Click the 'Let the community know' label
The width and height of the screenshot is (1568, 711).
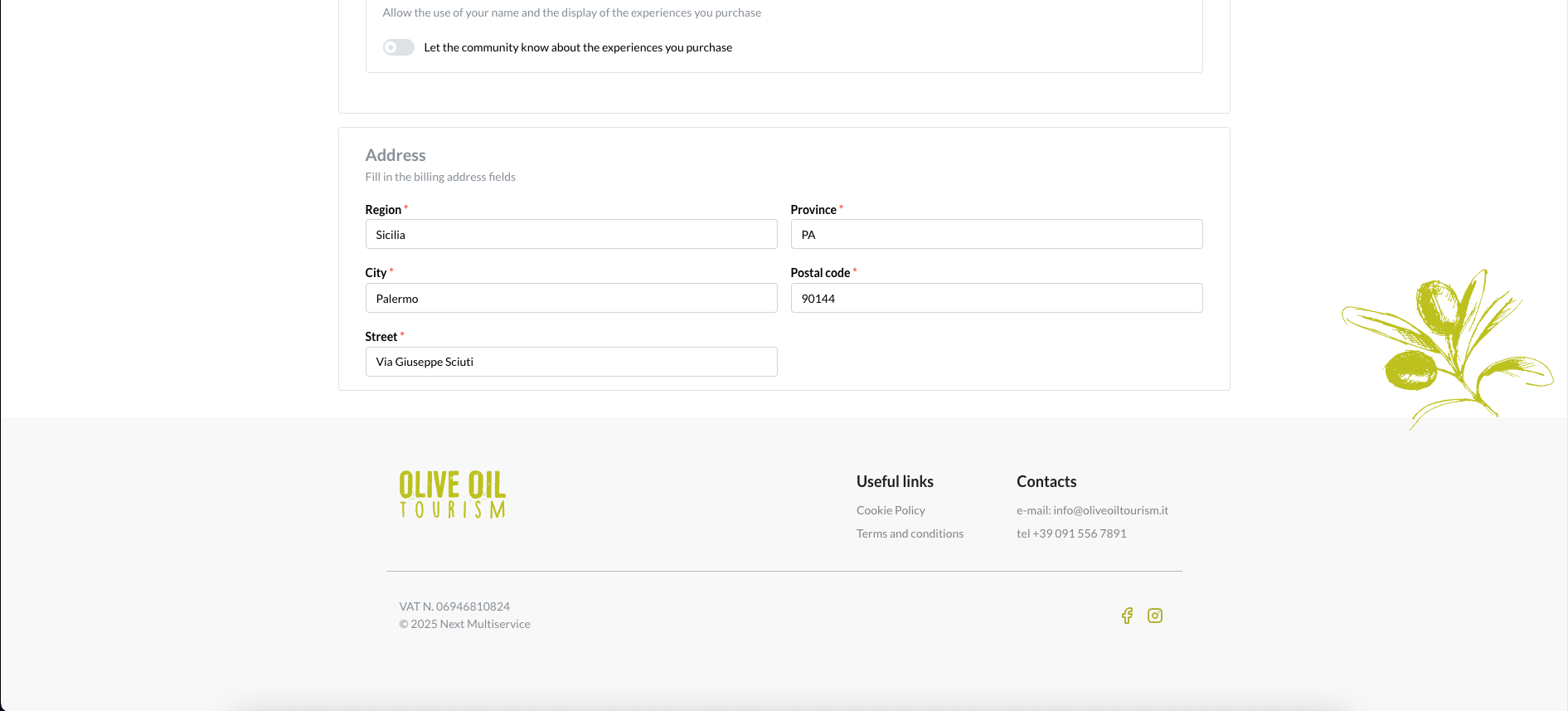[x=577, y=47]
